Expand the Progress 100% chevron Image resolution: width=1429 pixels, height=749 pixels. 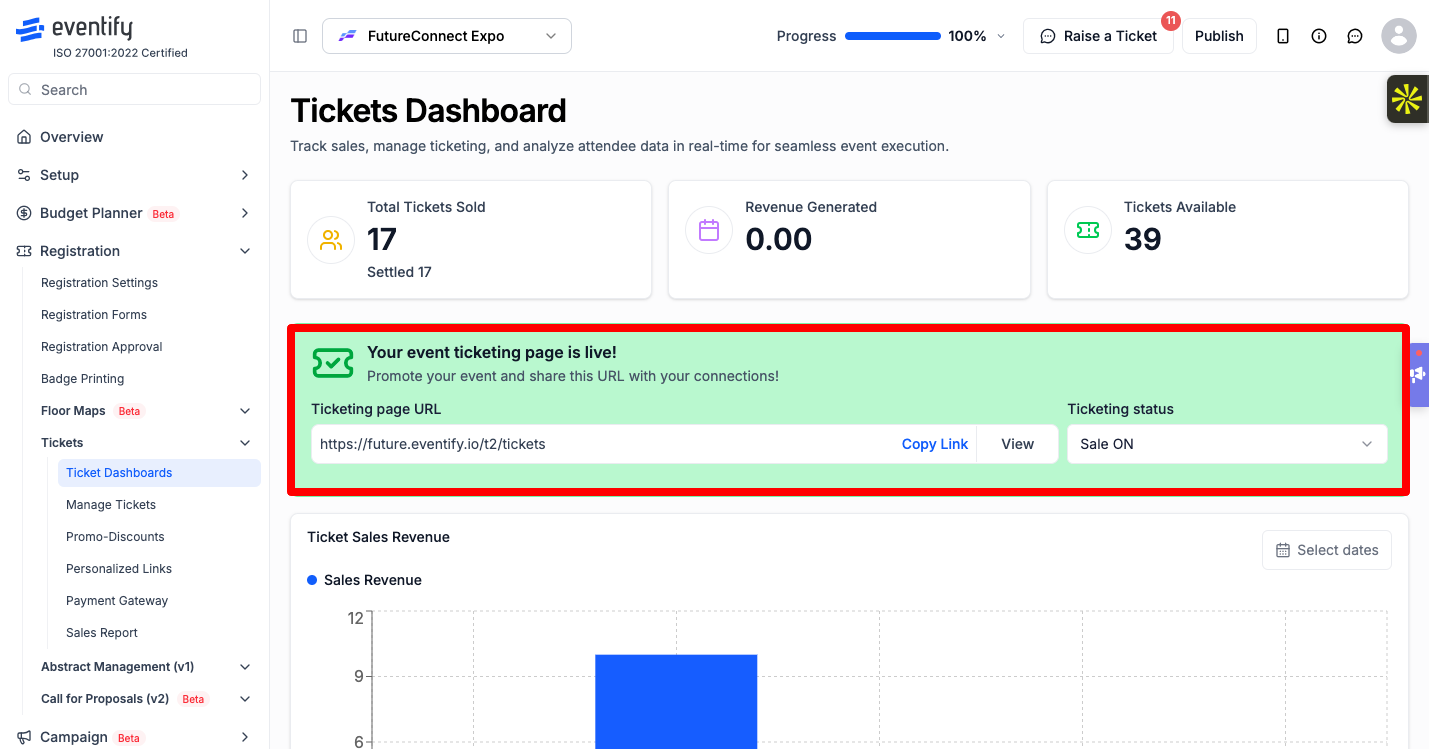click(x=1001, y=36)
